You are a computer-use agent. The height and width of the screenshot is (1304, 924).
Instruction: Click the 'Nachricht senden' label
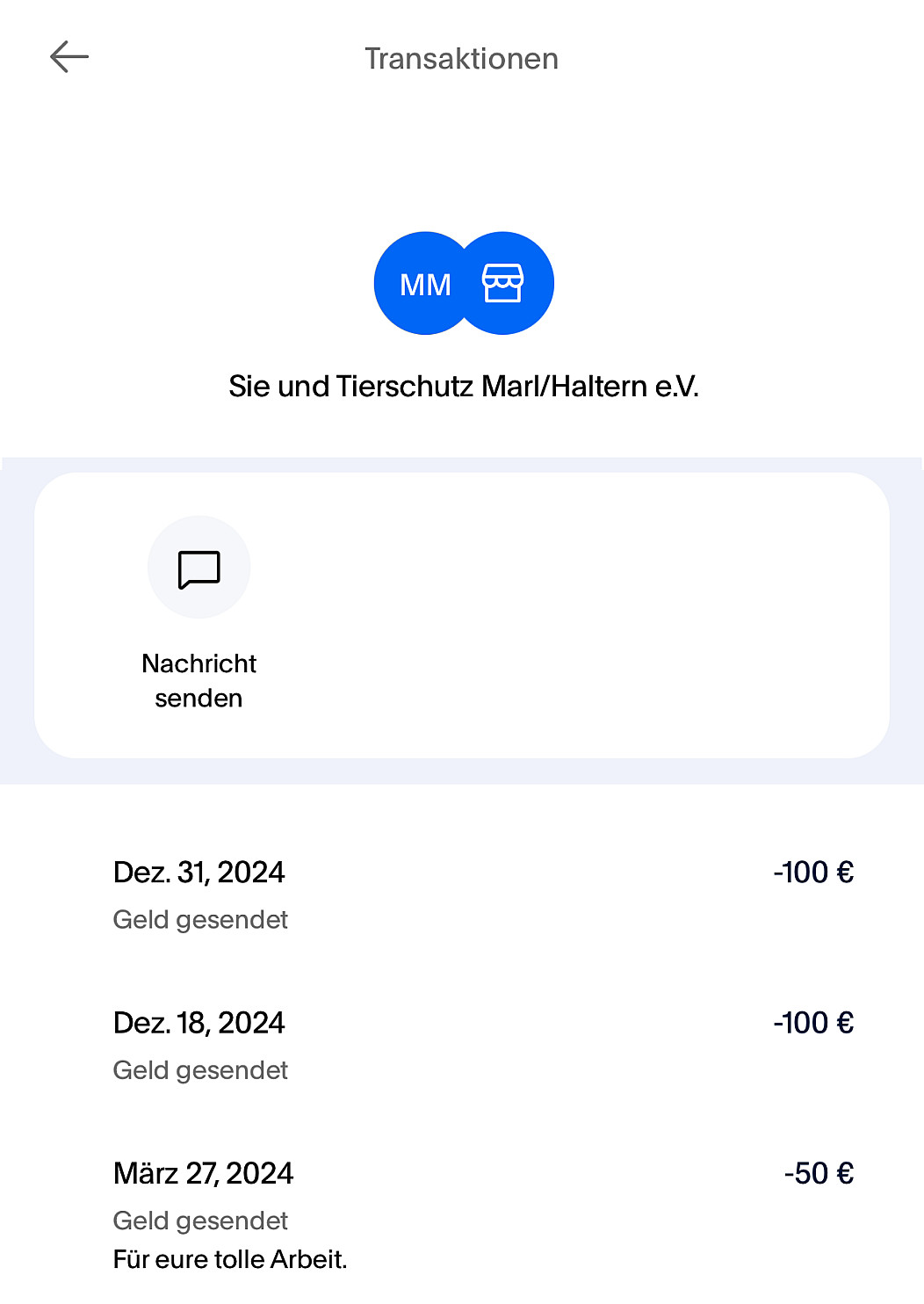pyautogui.click(x=199, y=681)
